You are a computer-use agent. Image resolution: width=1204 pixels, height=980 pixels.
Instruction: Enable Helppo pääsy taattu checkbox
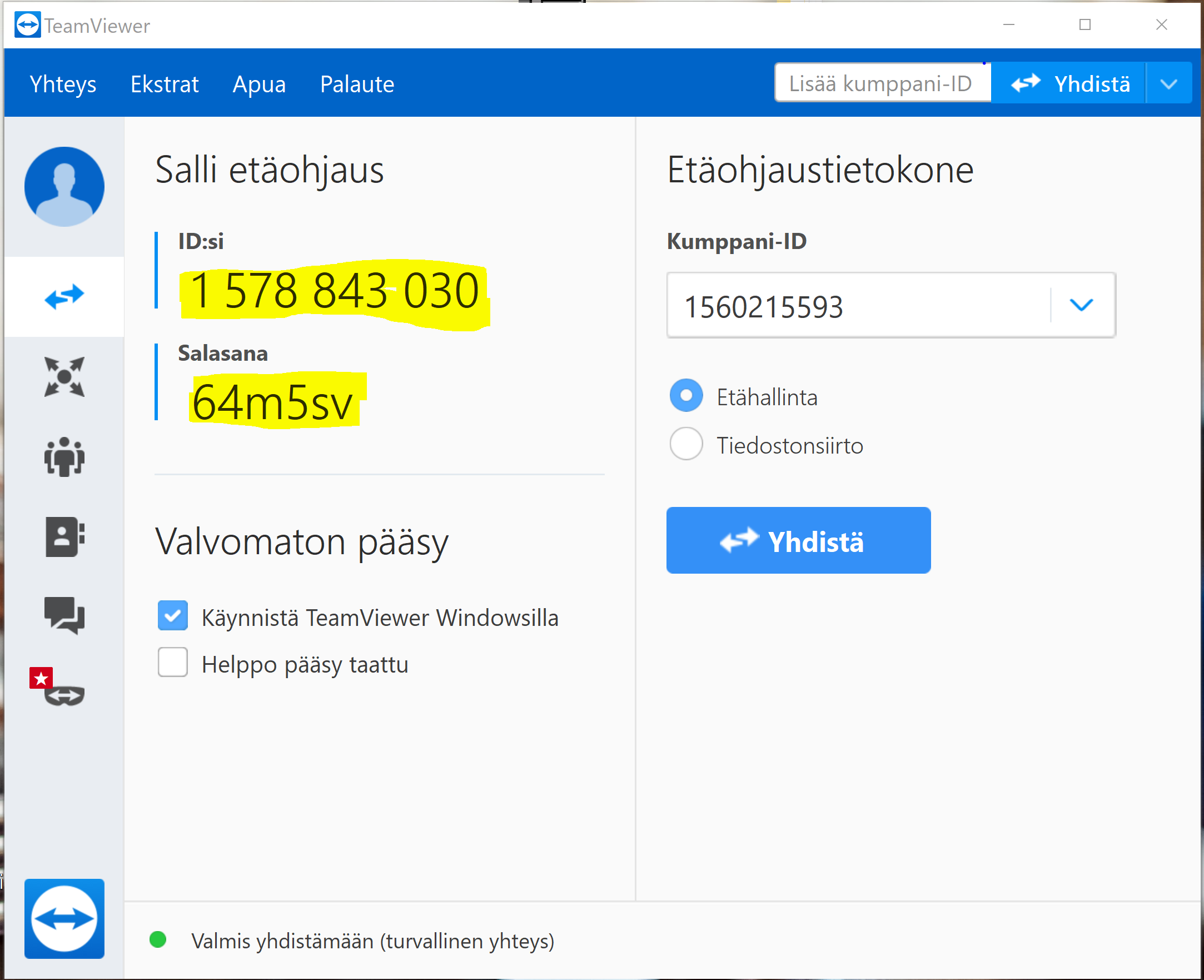[x=173, y=662]
